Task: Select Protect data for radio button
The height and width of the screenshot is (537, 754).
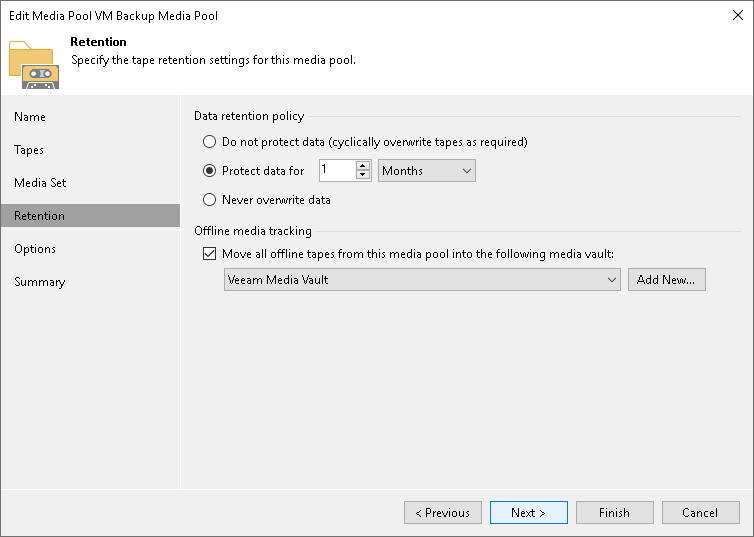Action: point(209,171)
